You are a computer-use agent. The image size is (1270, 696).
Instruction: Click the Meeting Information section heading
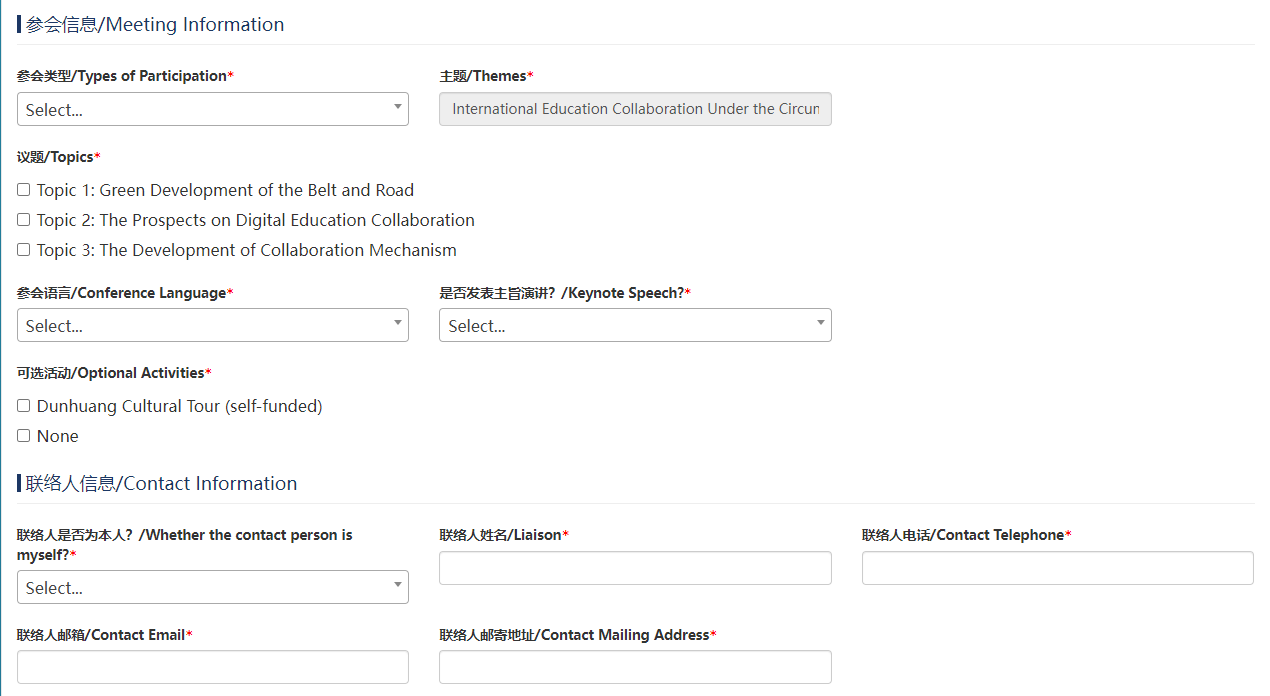[x=155, y=25]
